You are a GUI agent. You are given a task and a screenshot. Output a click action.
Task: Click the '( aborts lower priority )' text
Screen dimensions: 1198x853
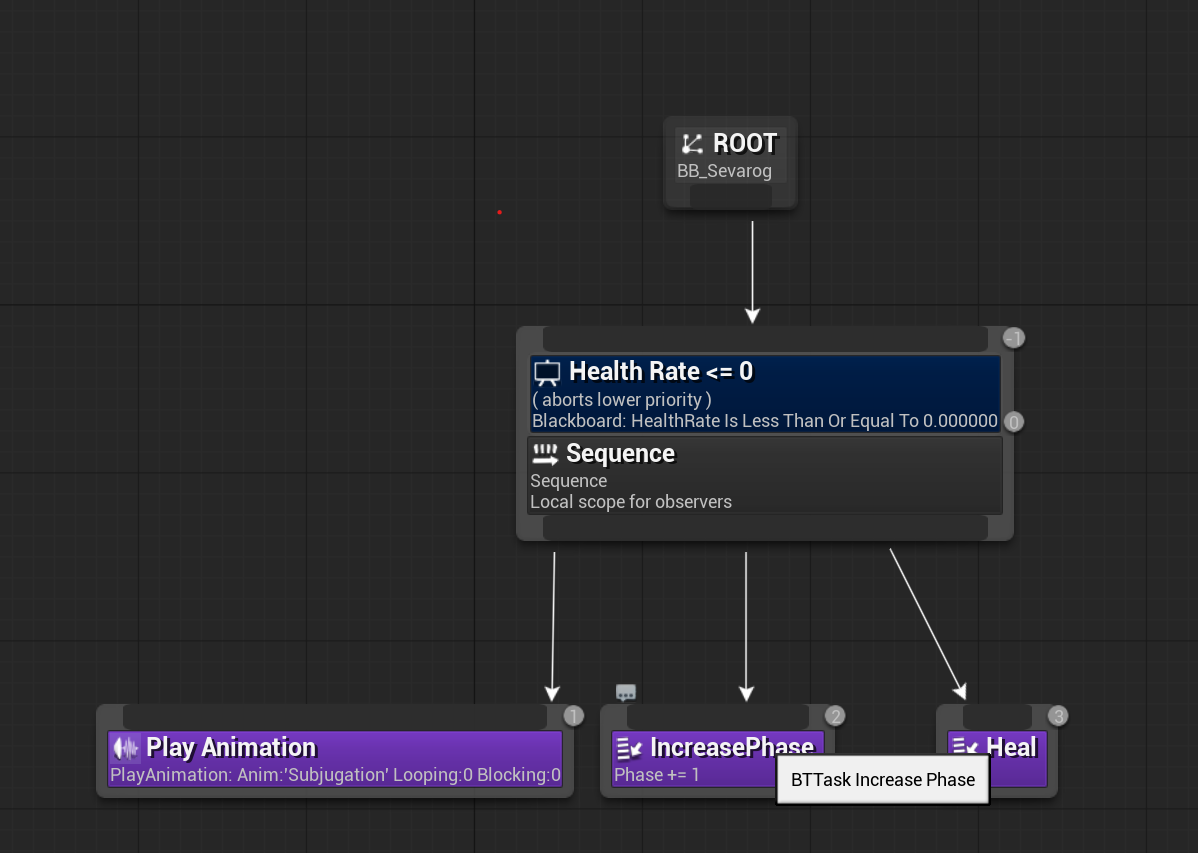[x=622, y=400]
